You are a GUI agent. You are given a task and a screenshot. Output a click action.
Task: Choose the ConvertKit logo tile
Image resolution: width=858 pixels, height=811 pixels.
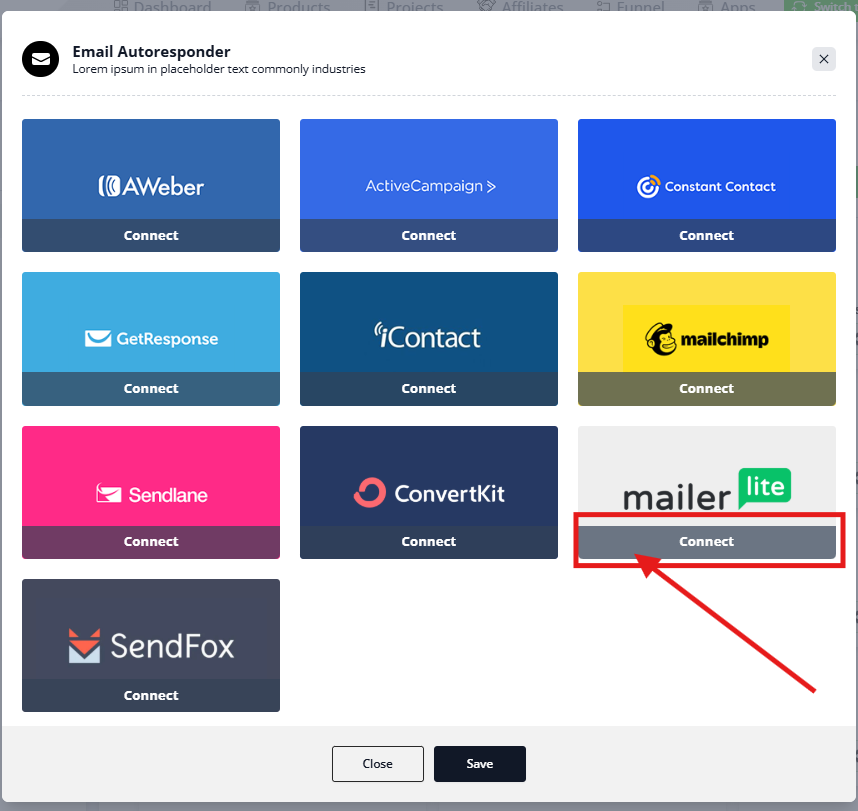pyautogui.click(x=428, y=476)
